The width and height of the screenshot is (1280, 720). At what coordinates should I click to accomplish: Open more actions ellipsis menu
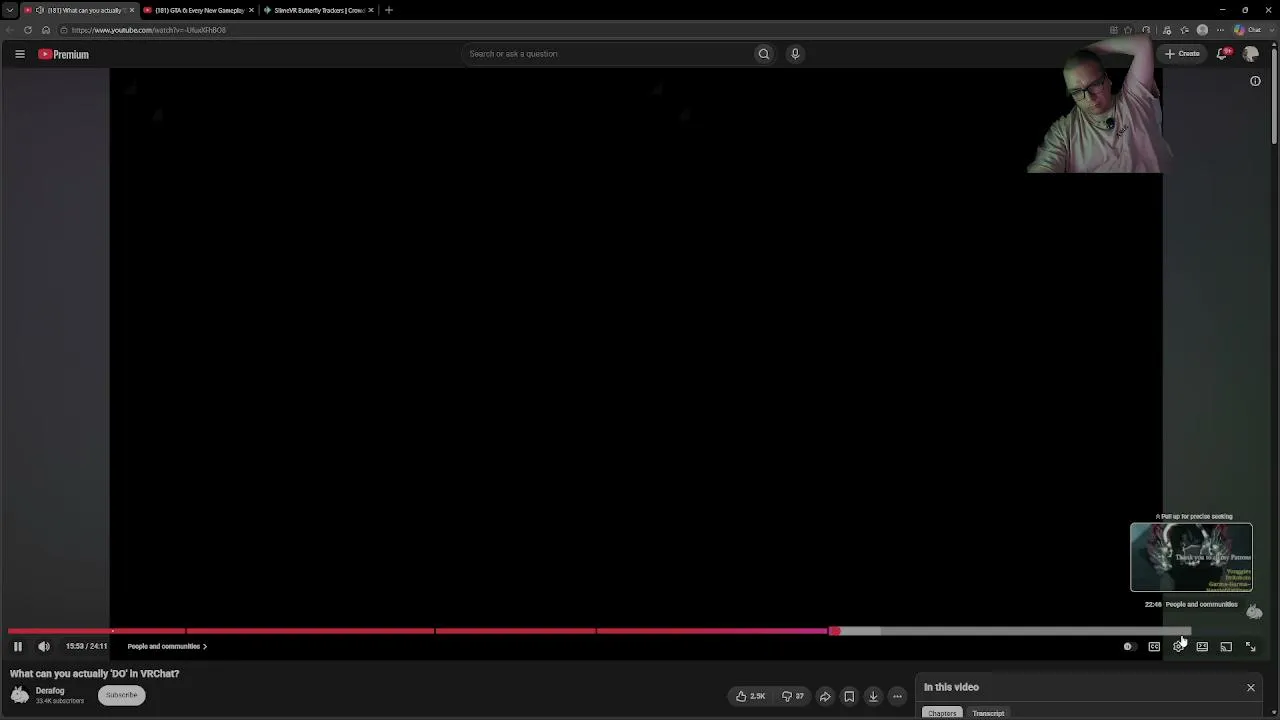tap(897, 696)
